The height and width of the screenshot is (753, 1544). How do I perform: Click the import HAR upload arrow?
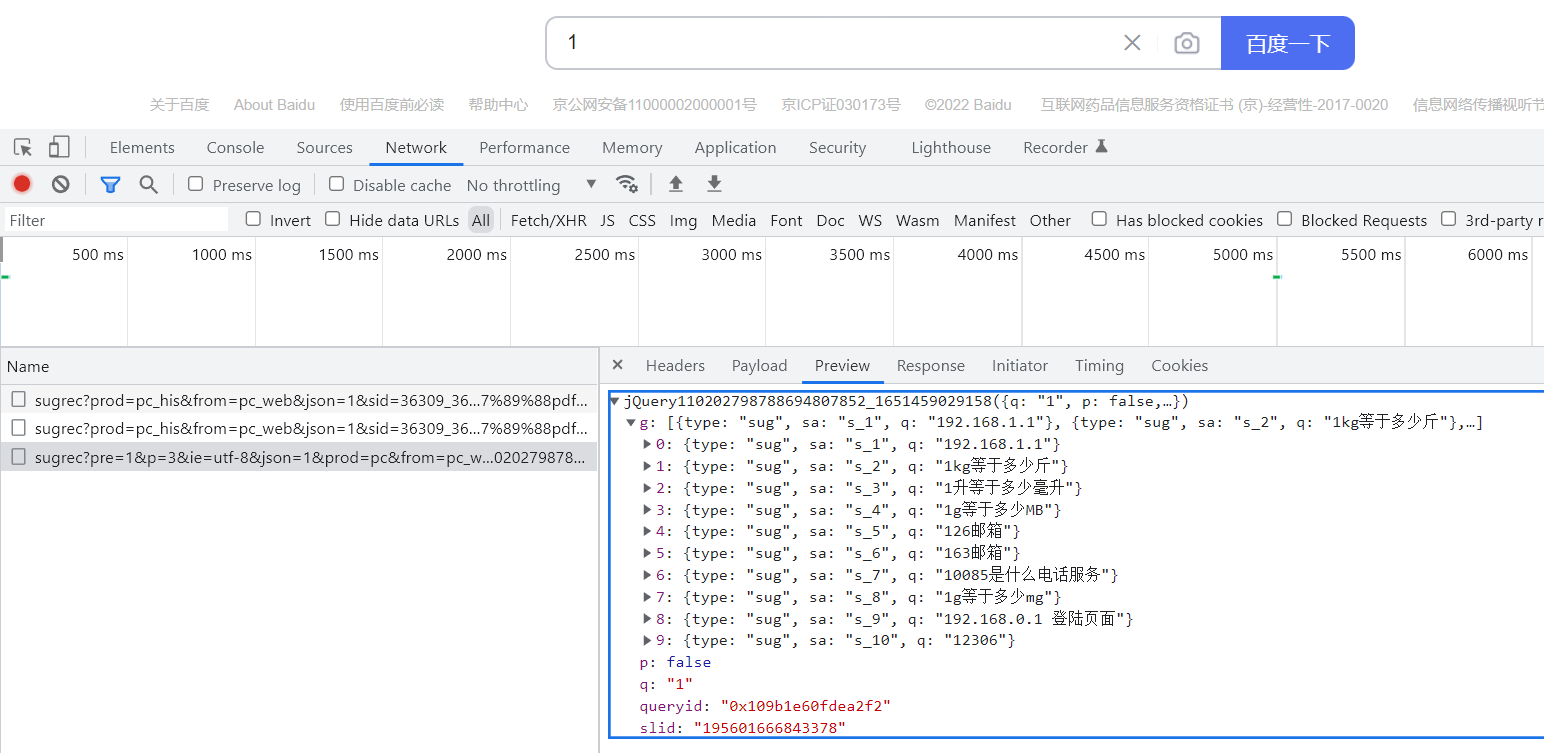[x=676, y=184]
